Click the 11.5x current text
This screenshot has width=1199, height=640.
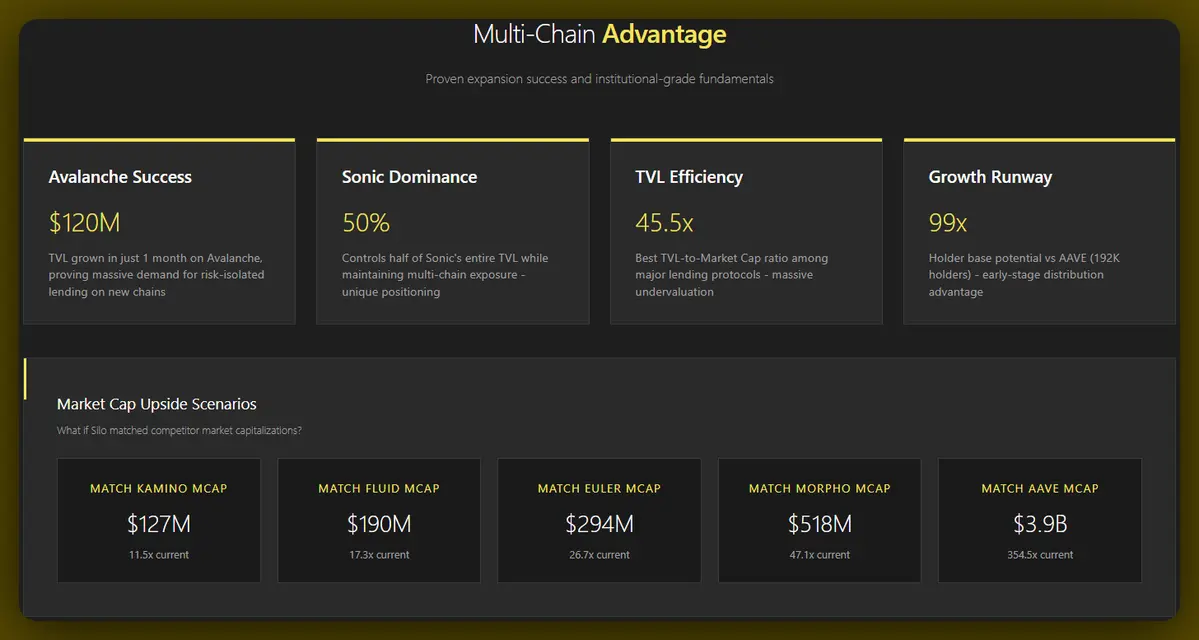click(x=158, y=555)
